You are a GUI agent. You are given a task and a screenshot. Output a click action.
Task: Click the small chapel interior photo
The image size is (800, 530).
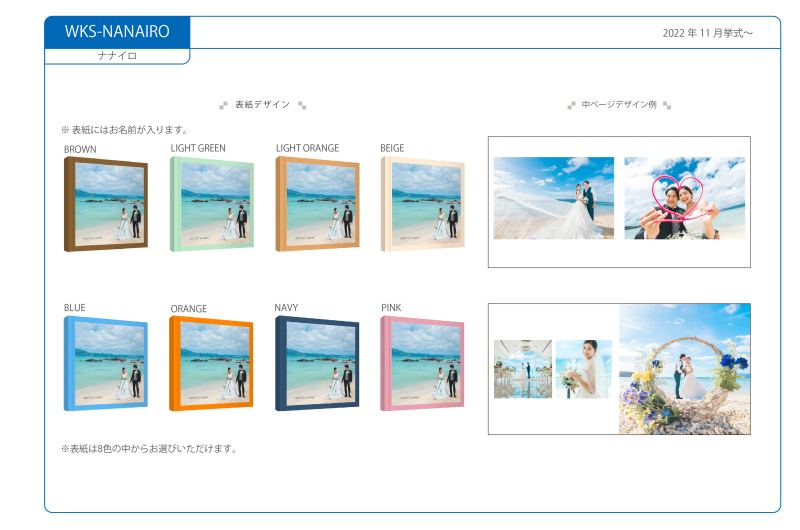pyautogui.click(x=523, y=369)
